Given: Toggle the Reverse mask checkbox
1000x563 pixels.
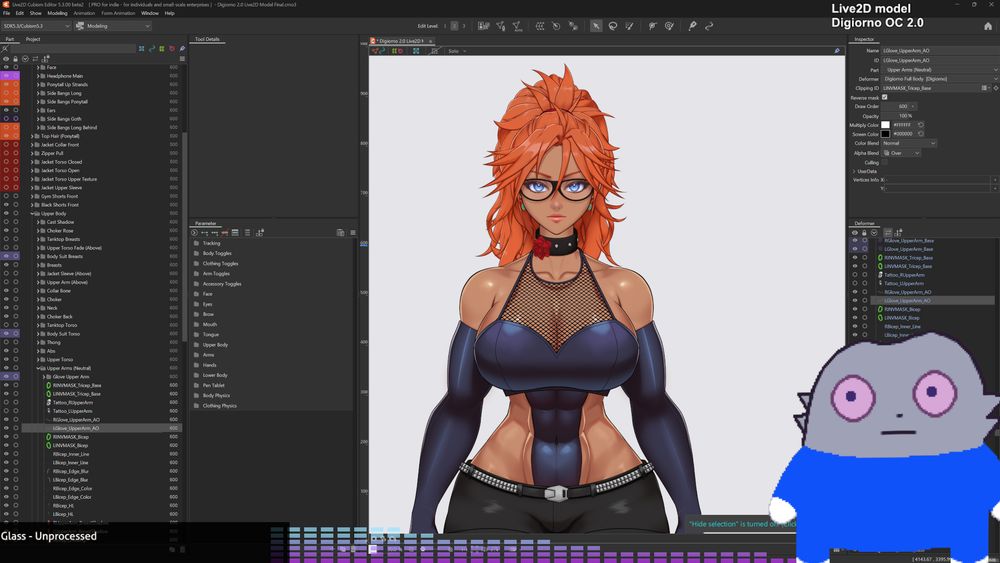Looking at the screenshot, I should pyautogui.click(x=885, y=98).
